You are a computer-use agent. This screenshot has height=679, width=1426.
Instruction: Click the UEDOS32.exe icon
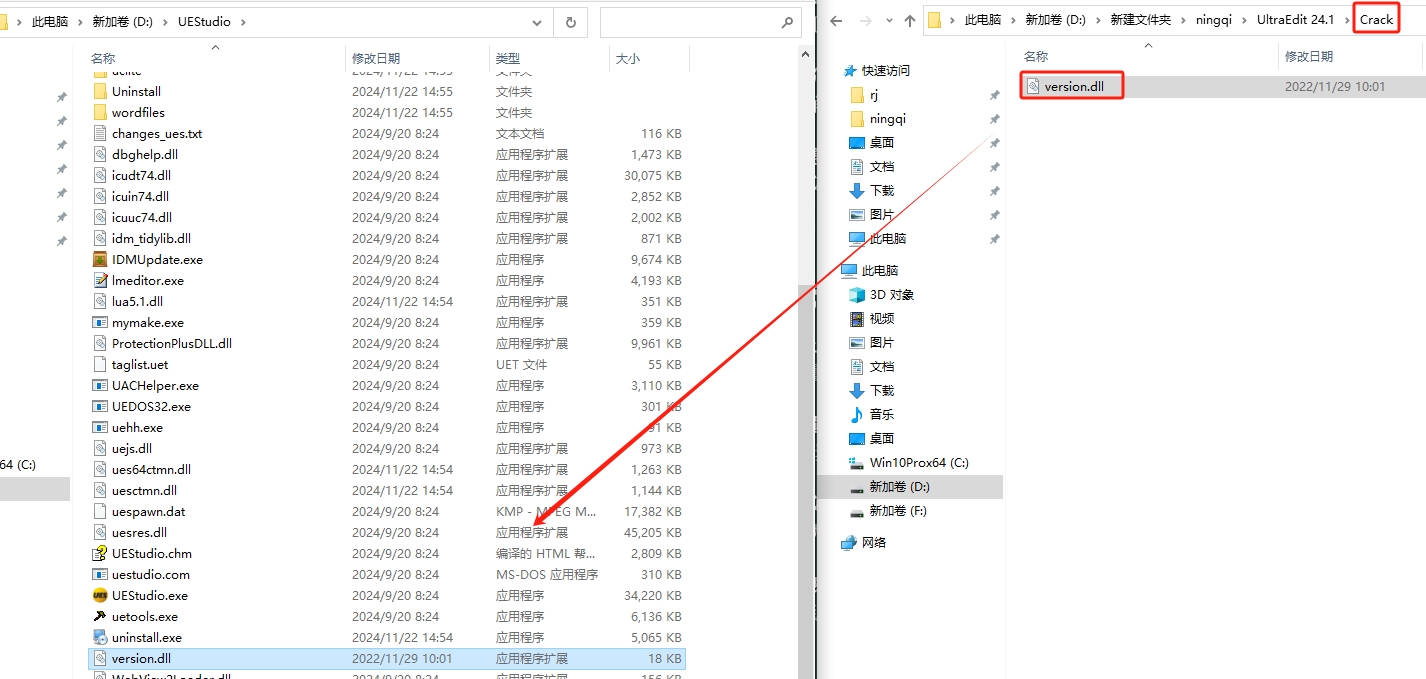tap(99, 406)
